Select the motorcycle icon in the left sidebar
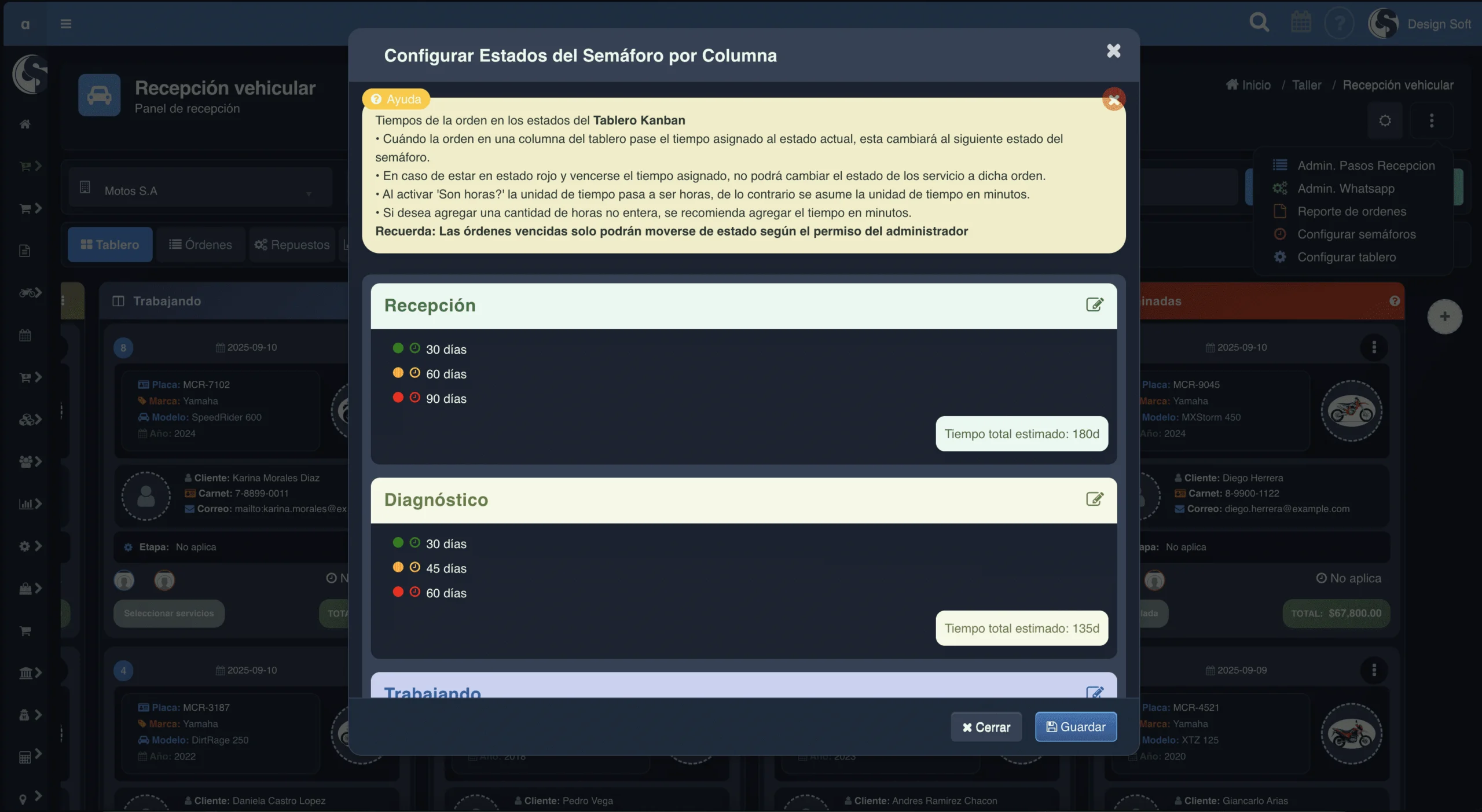The width and height of the screenshot is (1482, 812). tap(27, 292)
